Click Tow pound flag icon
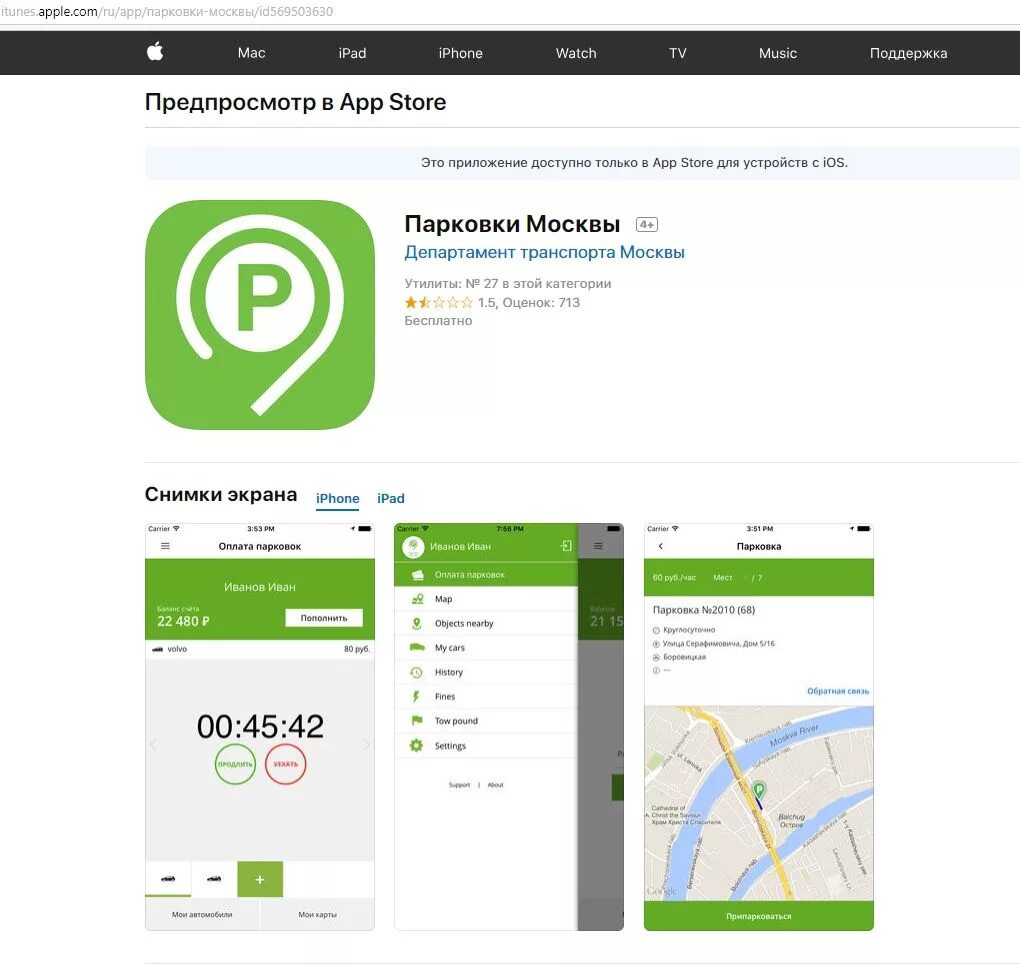The height and width of the screenshot is (966, 1020). click(x=417, y=721)
